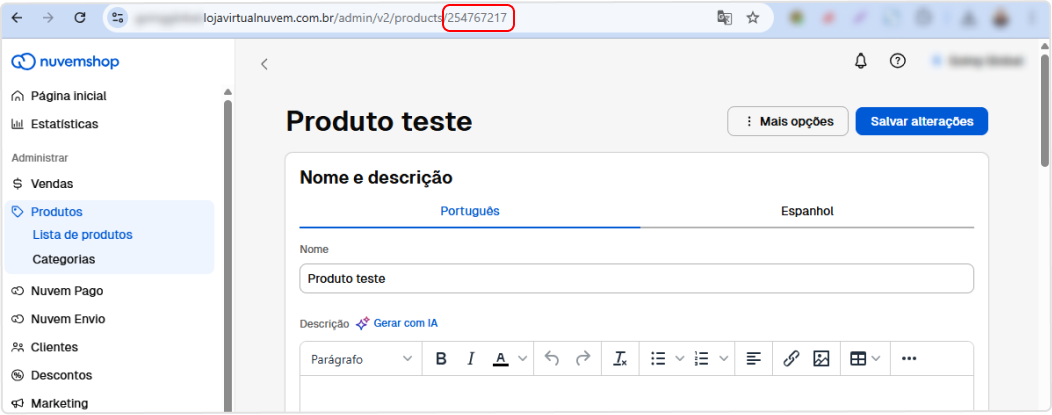1052x415 pixels.
Task: Click the Nome input field
Action: tap(637, 278)
